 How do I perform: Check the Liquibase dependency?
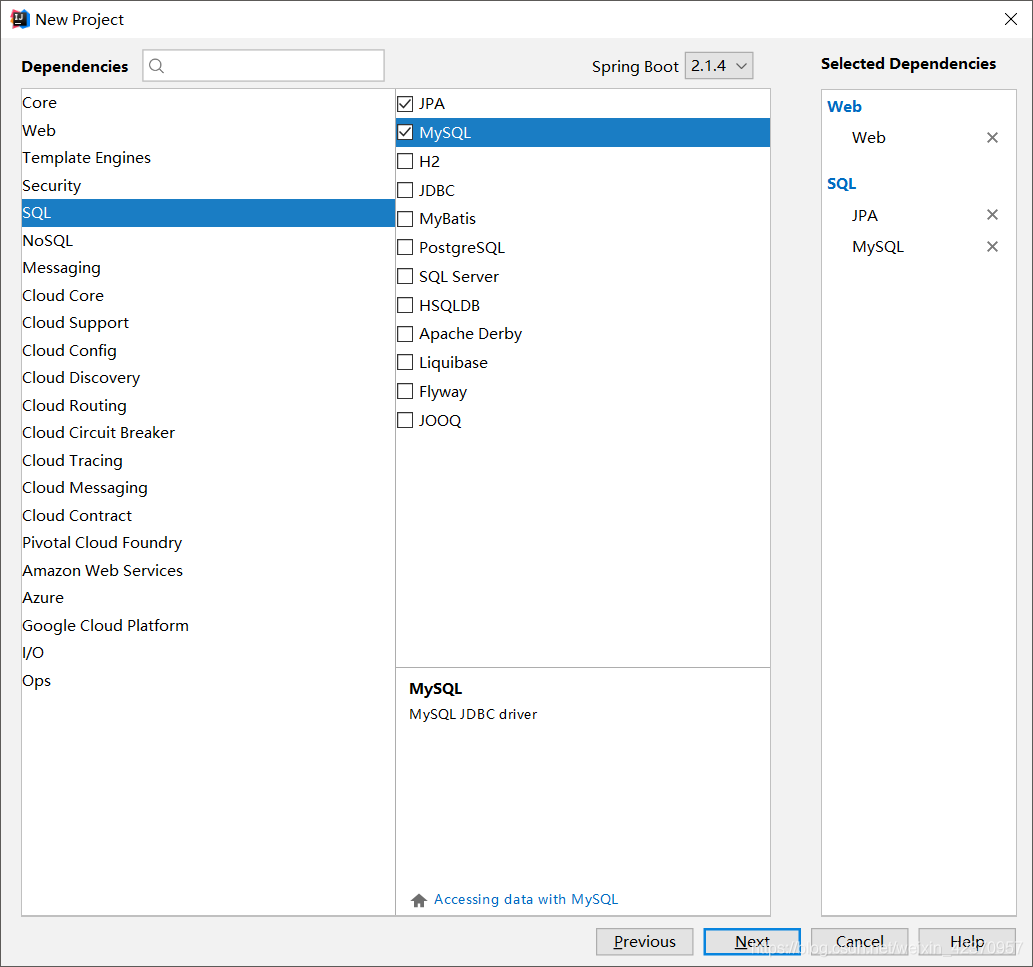(x=405, y=363)
